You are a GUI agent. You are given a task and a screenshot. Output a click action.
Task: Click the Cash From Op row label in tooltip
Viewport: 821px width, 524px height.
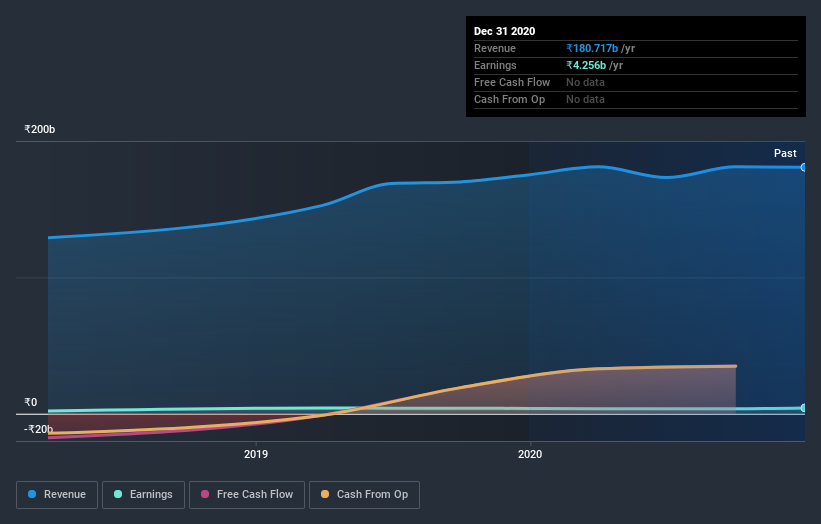[509, 99]
